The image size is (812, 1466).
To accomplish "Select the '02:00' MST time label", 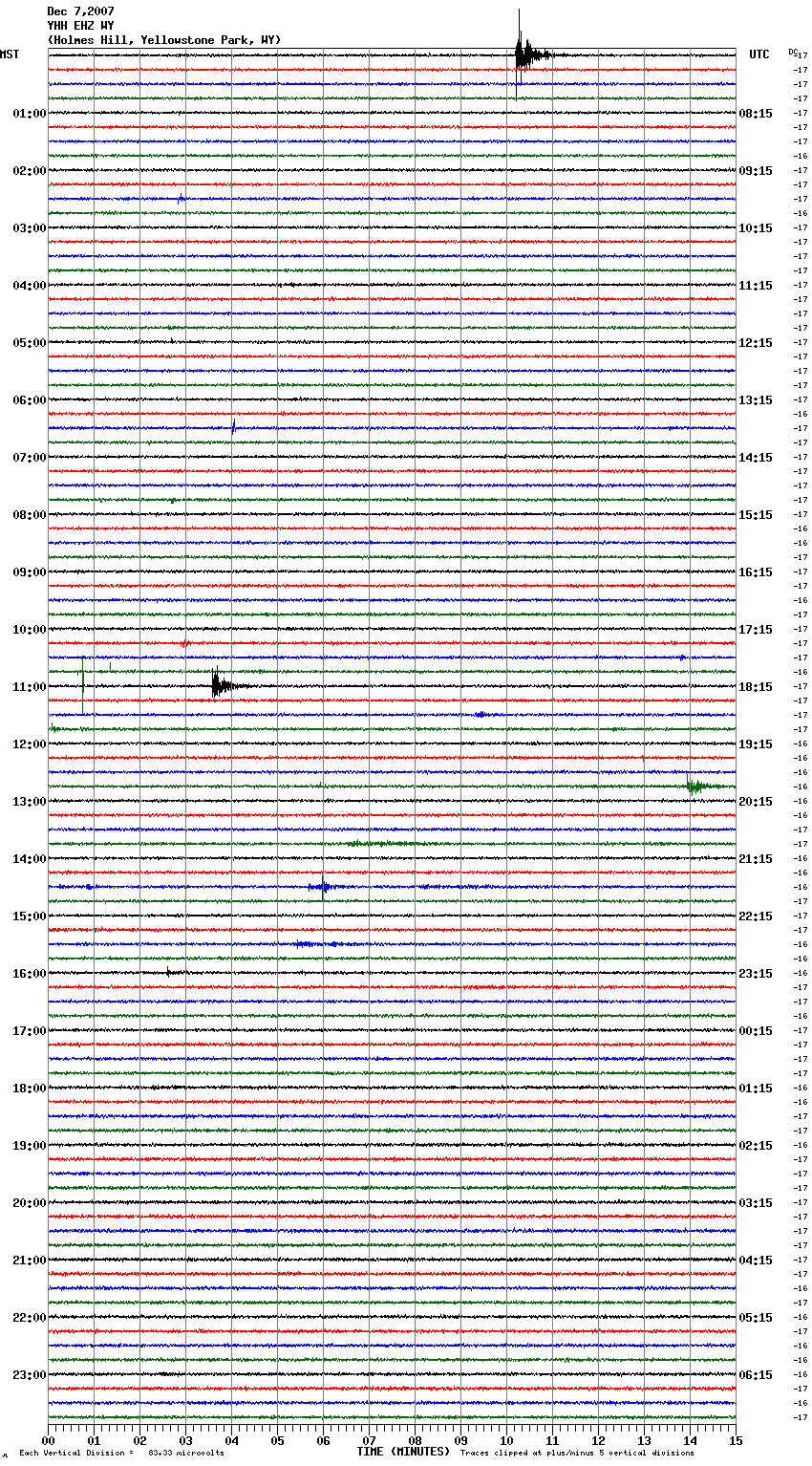I will pyautogui.click(x=30, y=171).
